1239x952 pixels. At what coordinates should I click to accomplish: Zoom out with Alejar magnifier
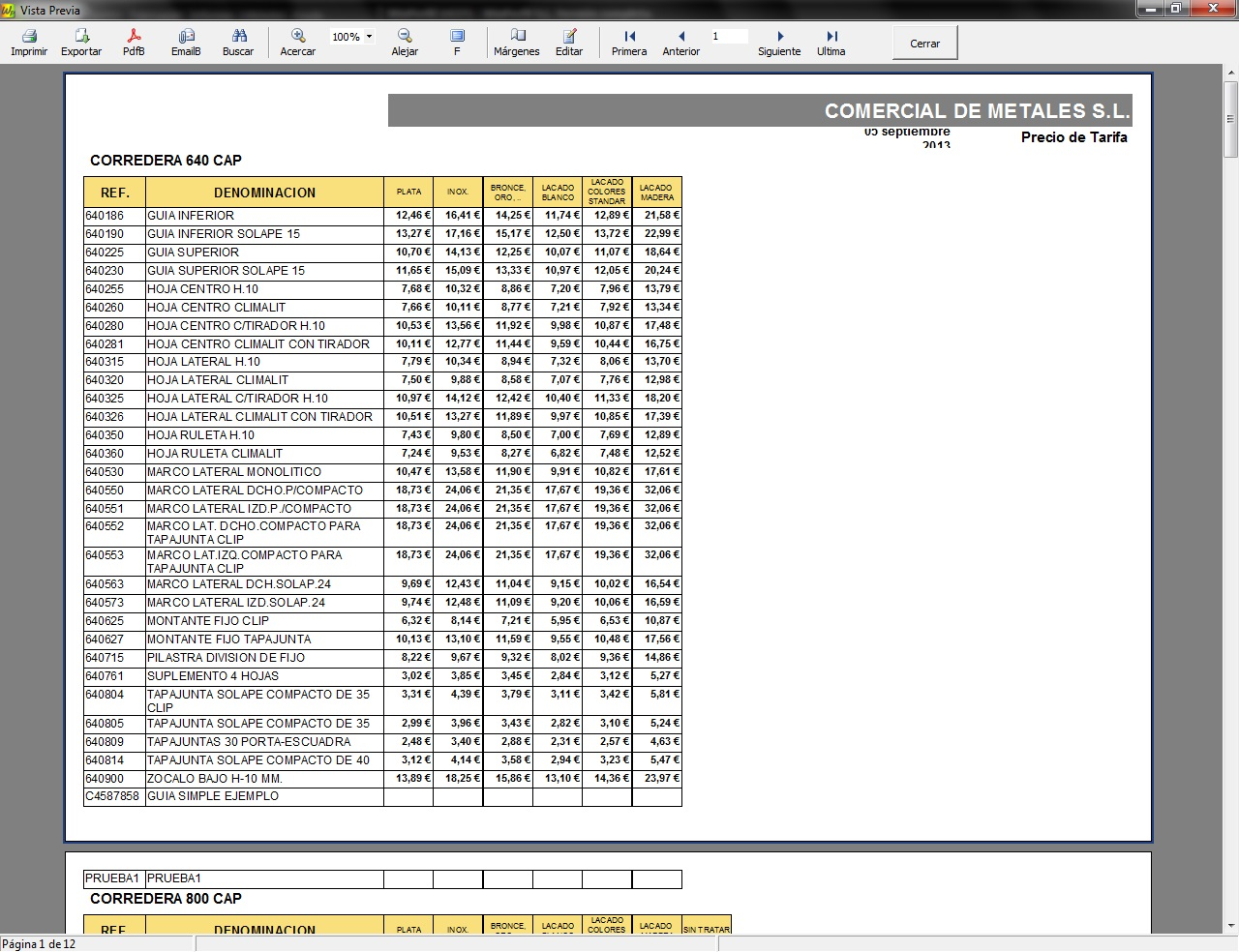tap(405, 36)
